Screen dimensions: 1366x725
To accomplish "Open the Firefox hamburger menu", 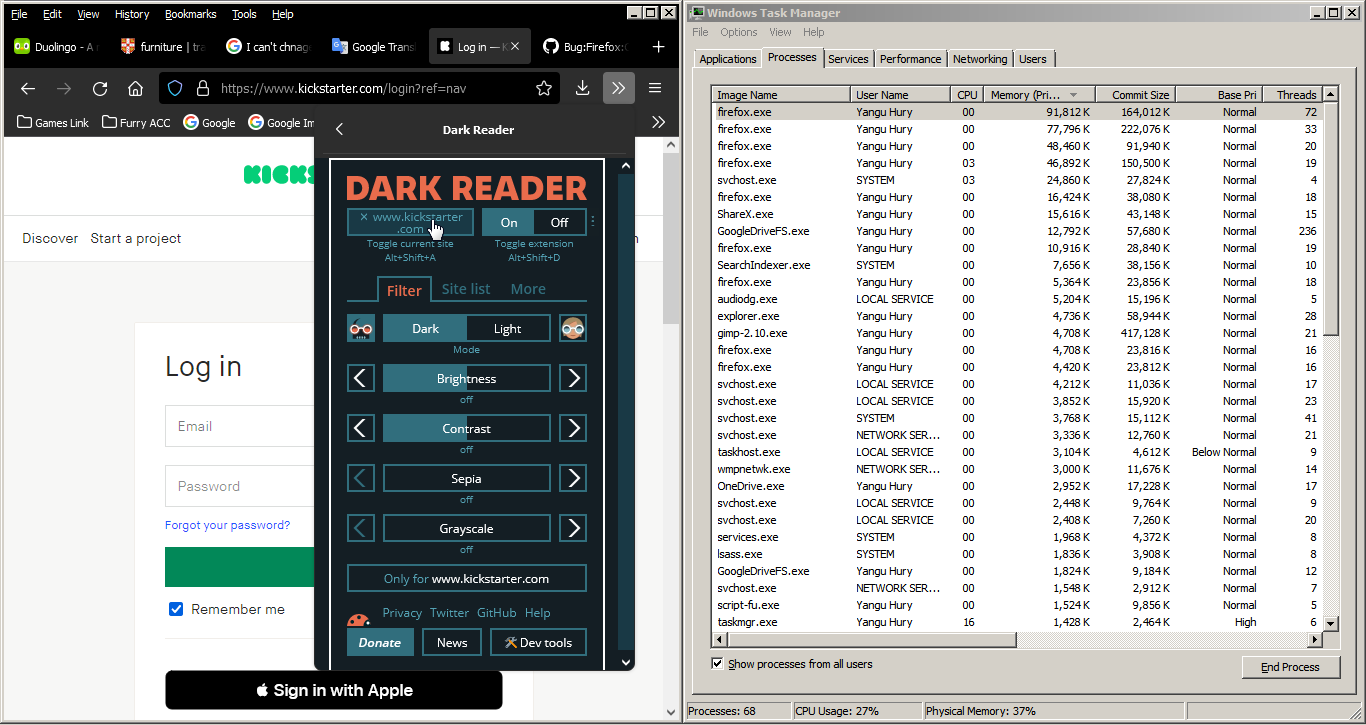I will [655, 88].
